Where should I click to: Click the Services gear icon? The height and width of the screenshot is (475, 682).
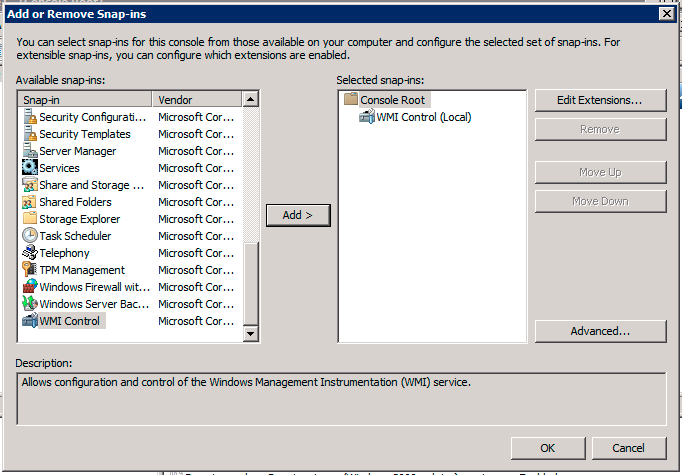(30, 168)
